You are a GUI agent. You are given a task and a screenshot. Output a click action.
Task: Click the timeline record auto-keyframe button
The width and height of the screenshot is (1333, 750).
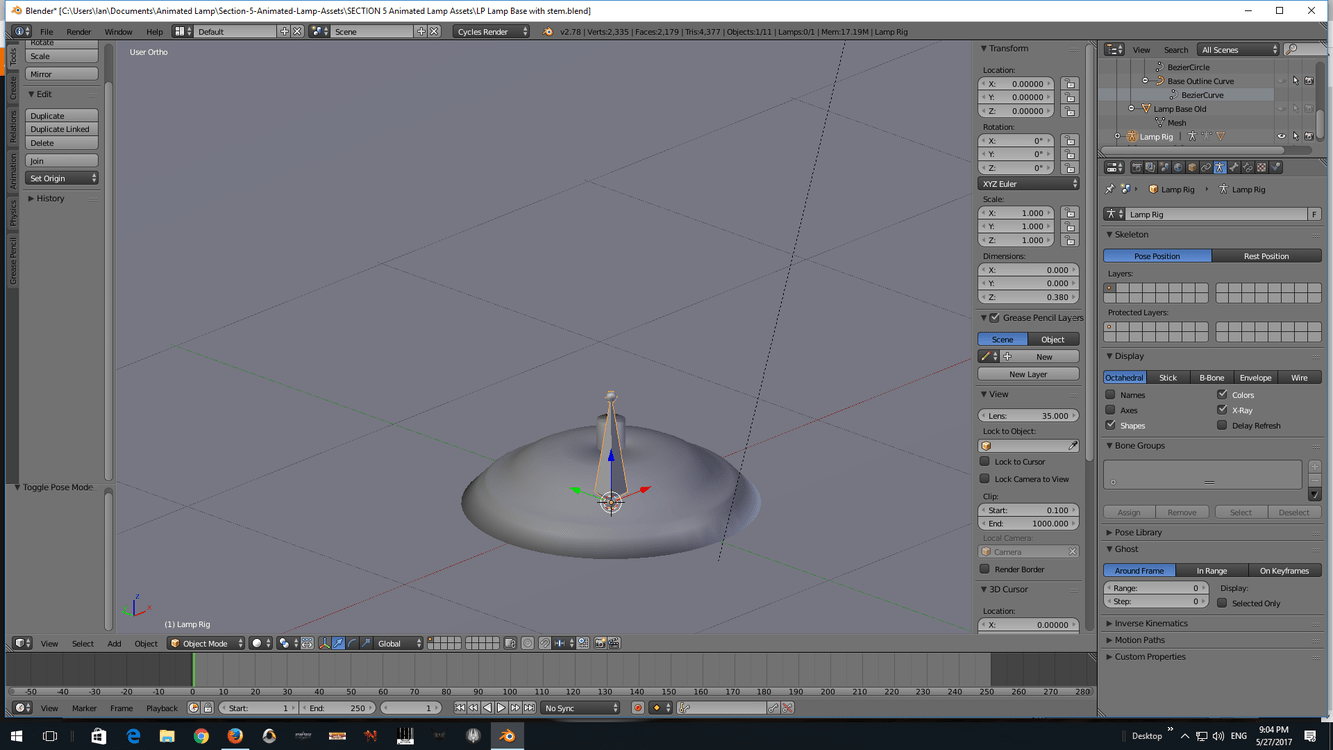click(637, 708)
